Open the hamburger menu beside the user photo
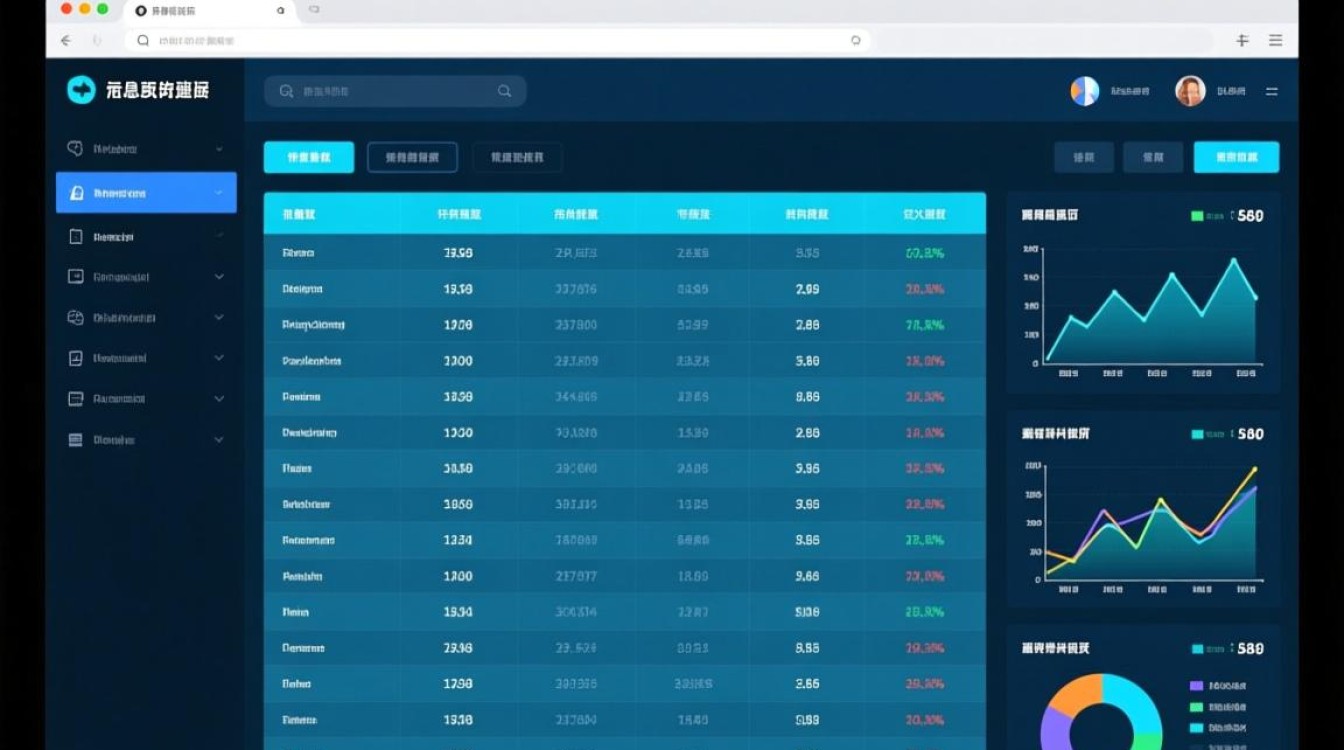The image size is (1344, 750). coord(1272,91)
